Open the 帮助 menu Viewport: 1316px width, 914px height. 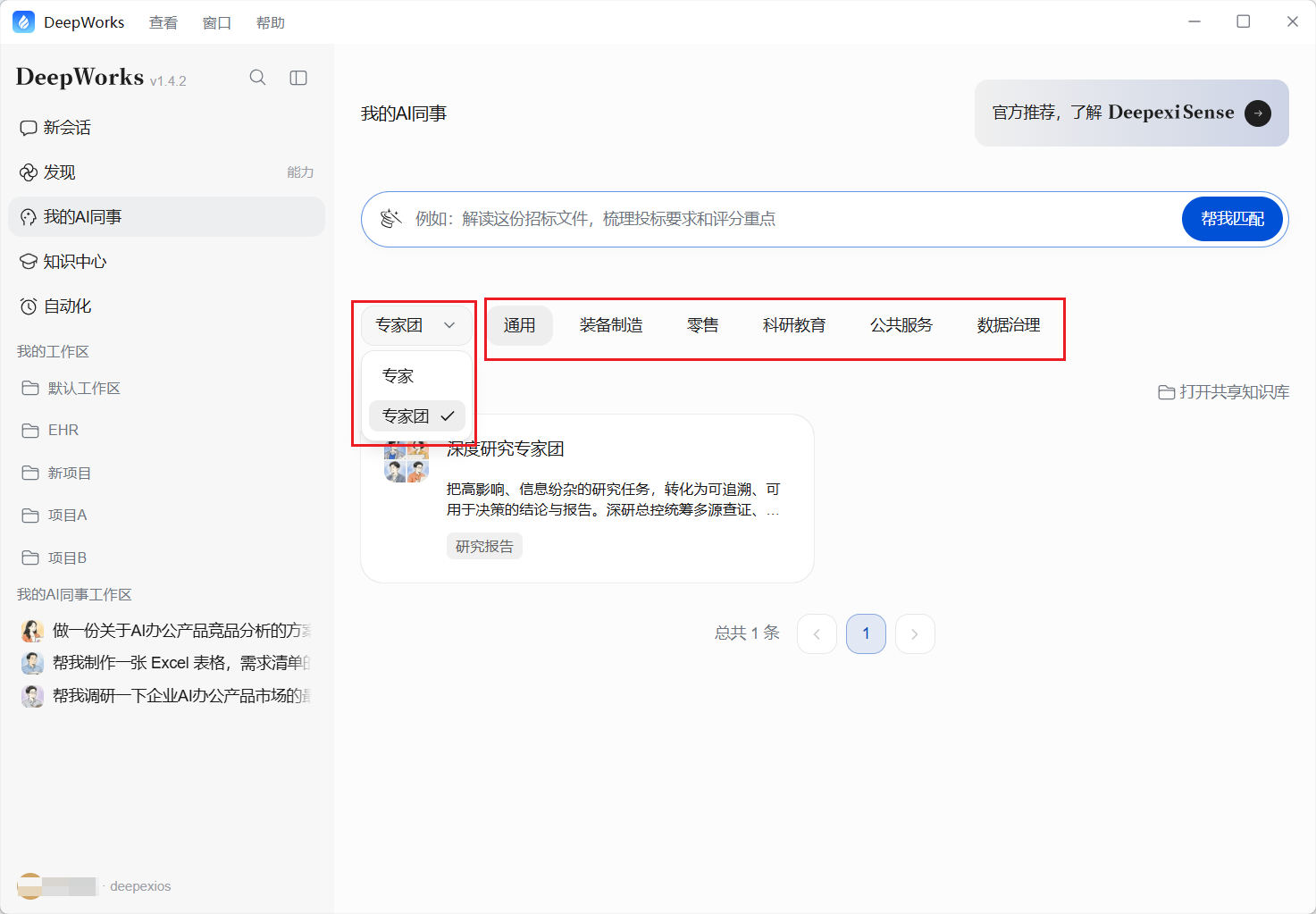(x=271, y=22)
